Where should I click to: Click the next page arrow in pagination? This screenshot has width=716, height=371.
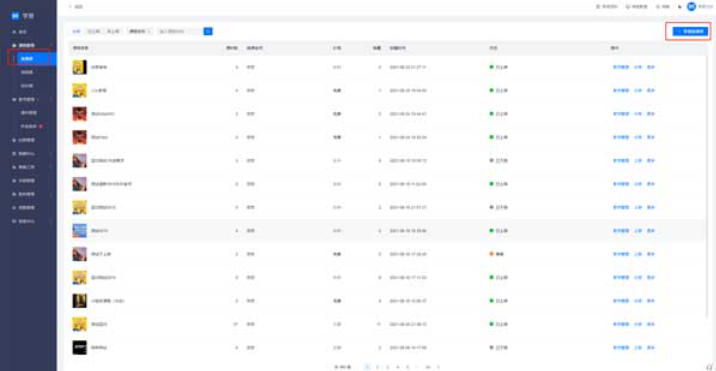438,367
